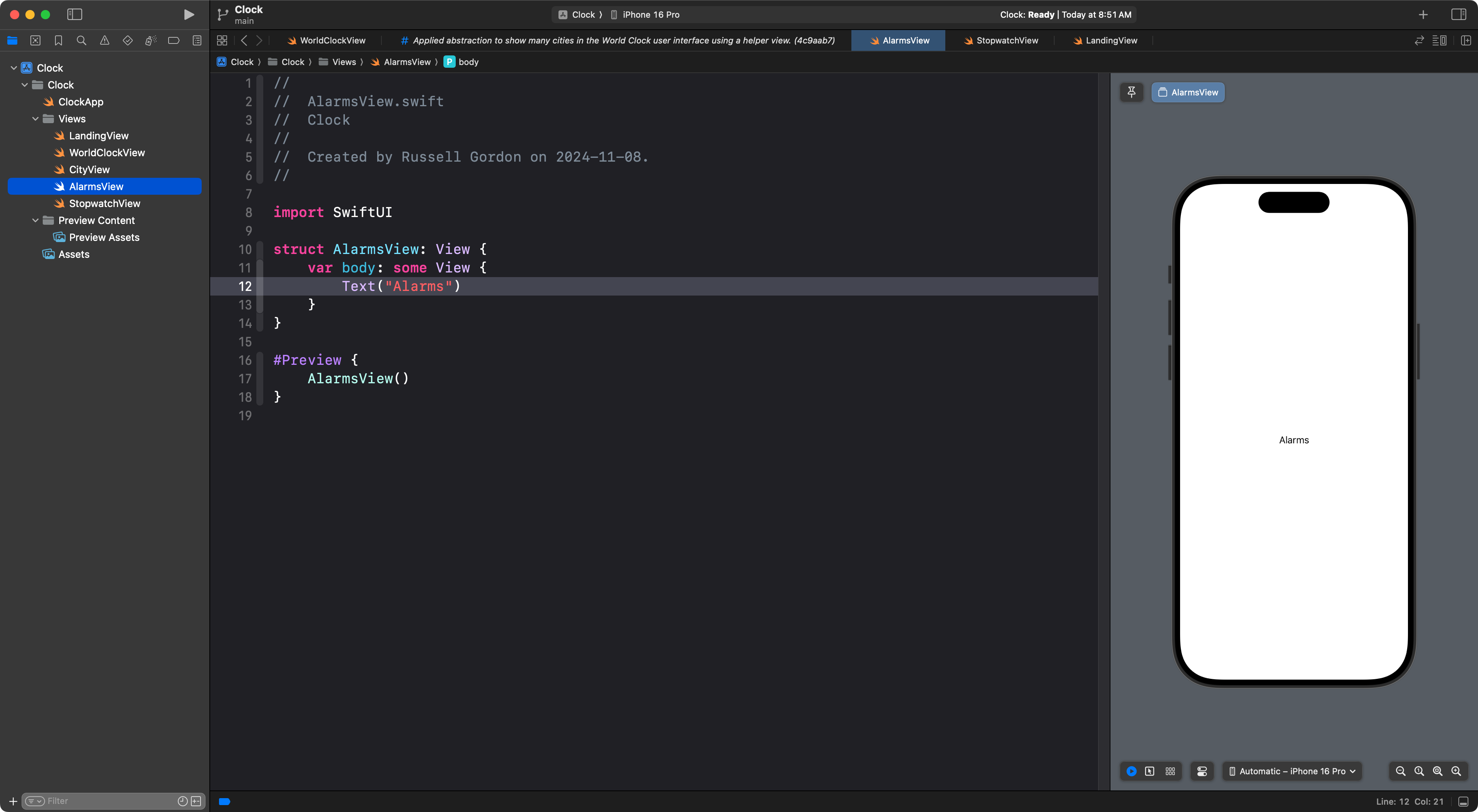The image size is (1478, 812).
Task: Zoom out the preview canvas
Action: pos(1401,771)
